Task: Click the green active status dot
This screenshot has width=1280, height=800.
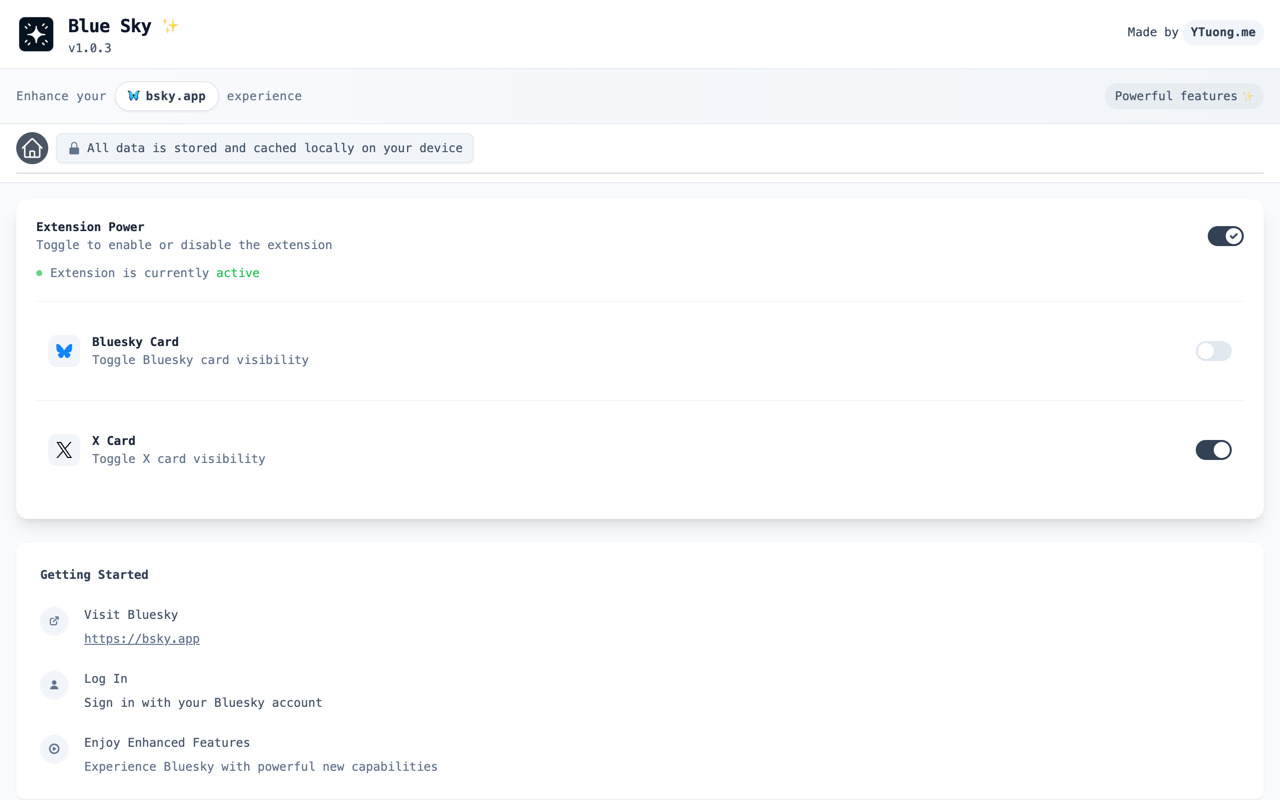Action: [39, 273]
